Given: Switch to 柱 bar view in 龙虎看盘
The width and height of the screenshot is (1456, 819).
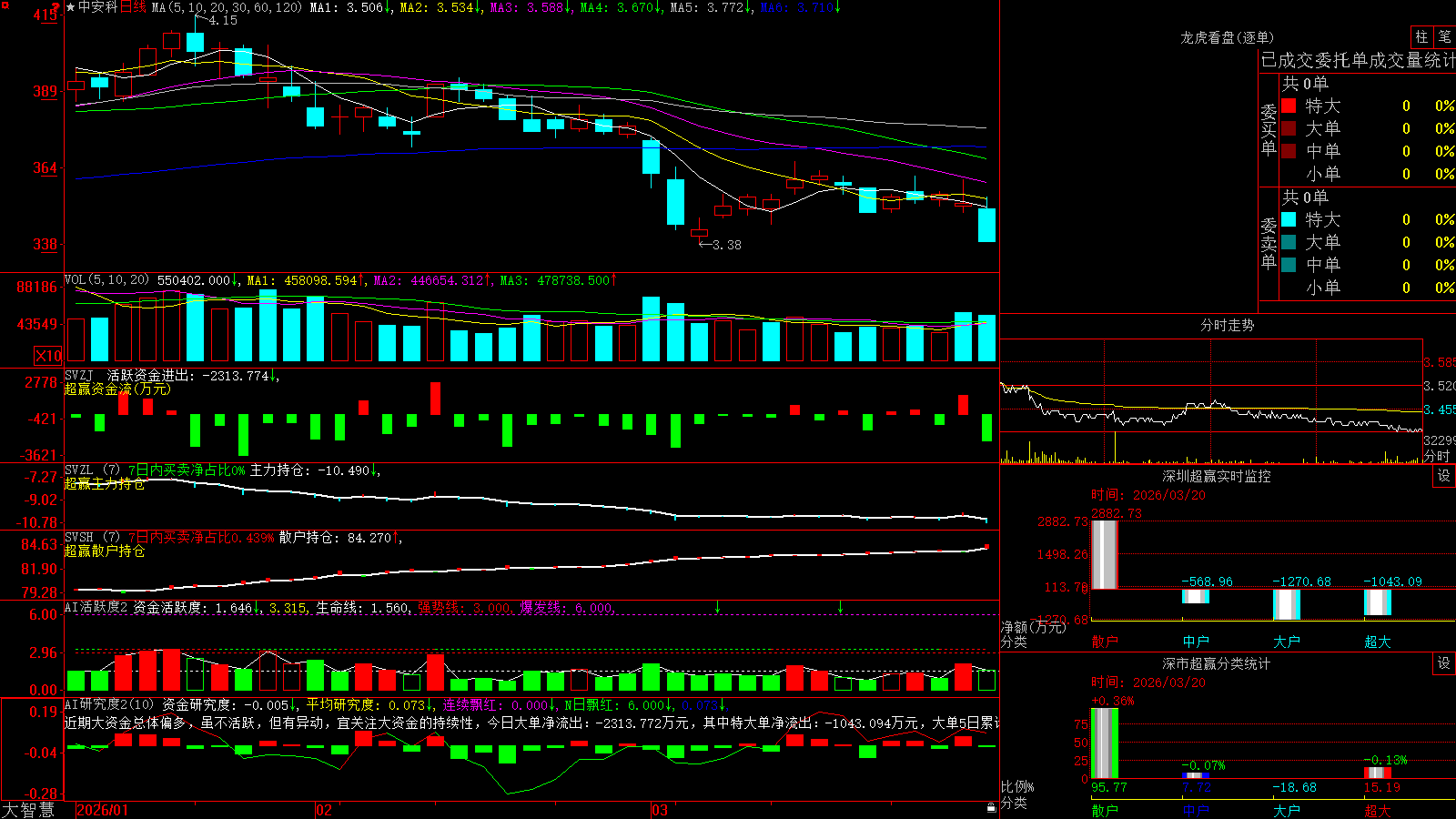Looking at the screenshot, I should [1421, 36].
